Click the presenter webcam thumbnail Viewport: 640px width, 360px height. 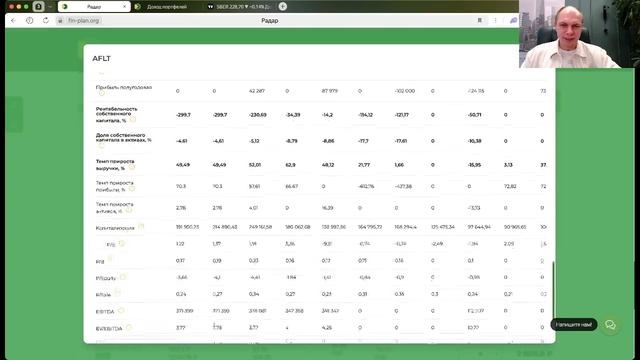click(580, 34)
